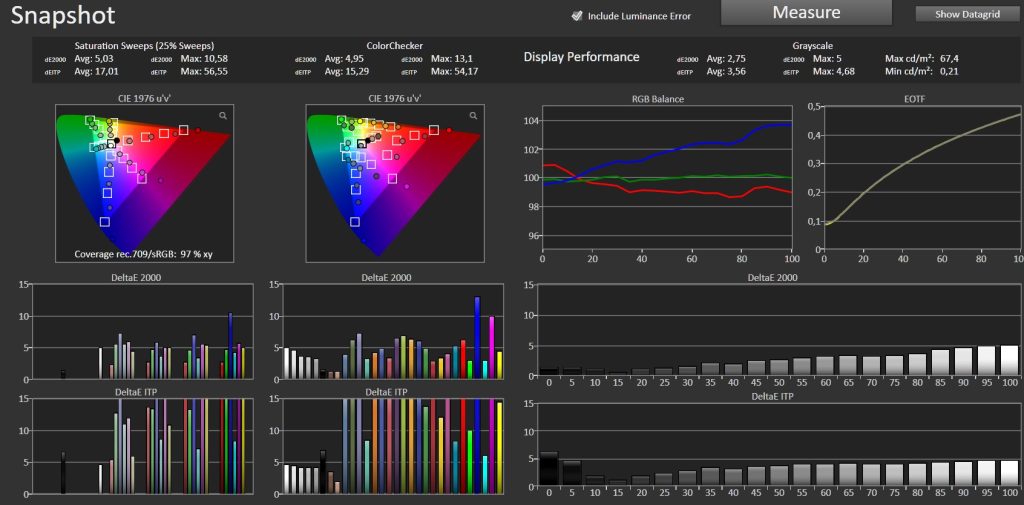Click the red line in RGB Balance graph

point(700,192)
